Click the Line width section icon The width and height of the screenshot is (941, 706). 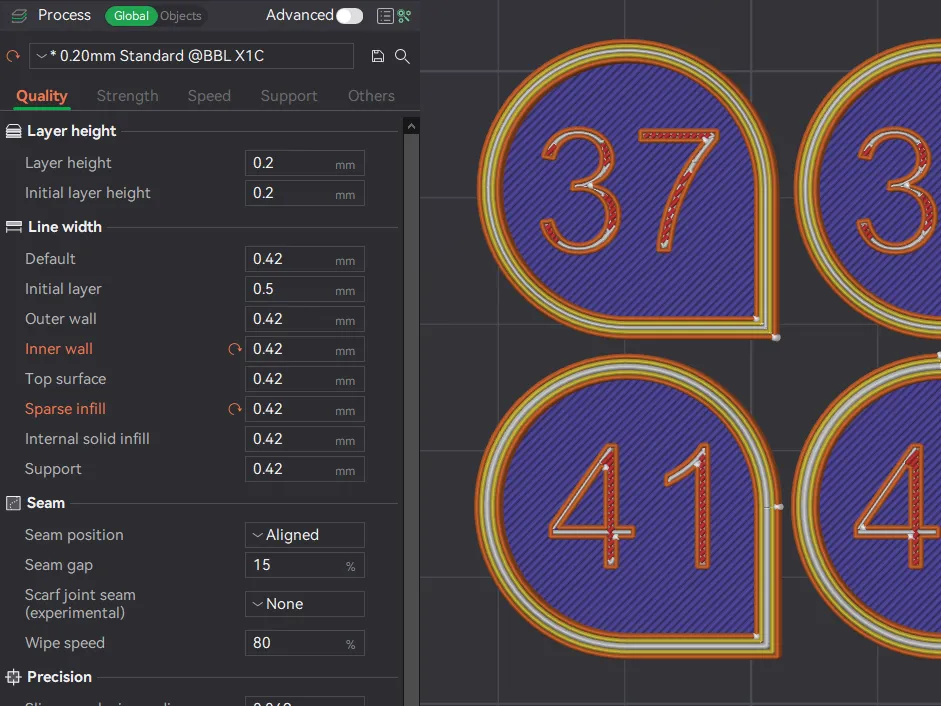(13, 227)
